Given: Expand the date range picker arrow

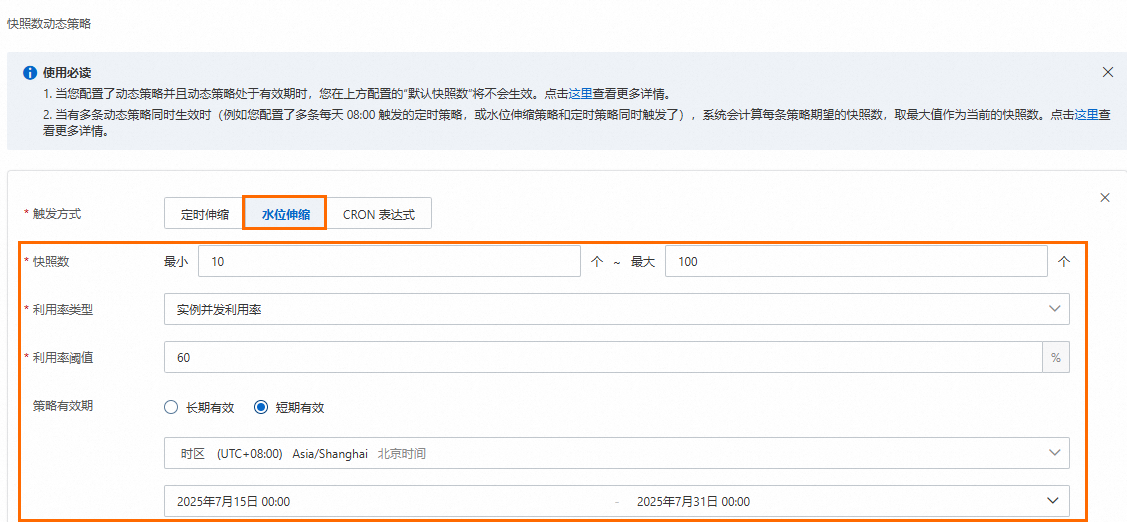Looking at the screenshot, I should pos(1054,501).
